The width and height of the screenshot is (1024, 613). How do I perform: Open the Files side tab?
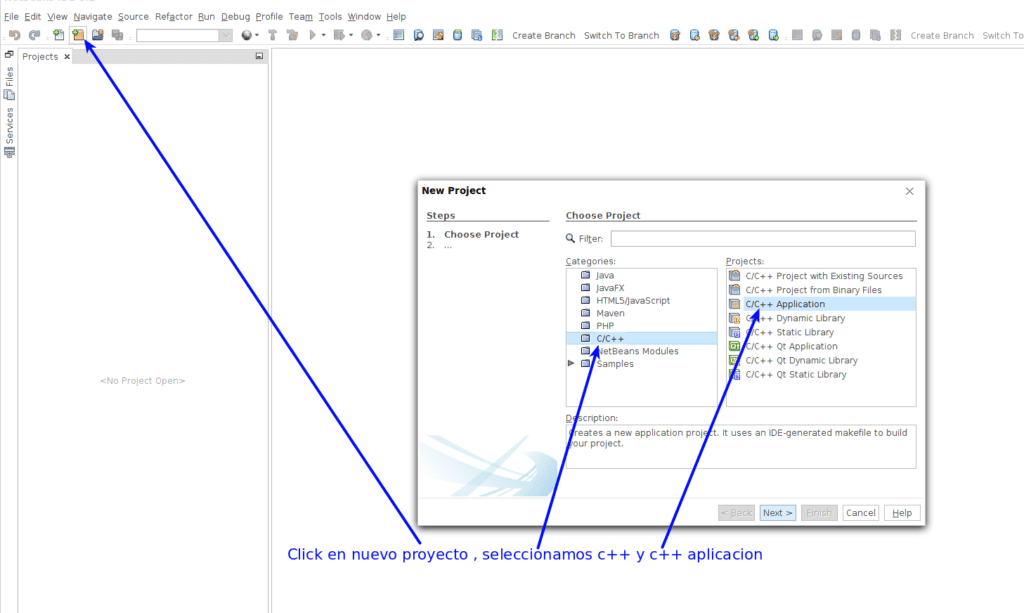coord(9,83)
